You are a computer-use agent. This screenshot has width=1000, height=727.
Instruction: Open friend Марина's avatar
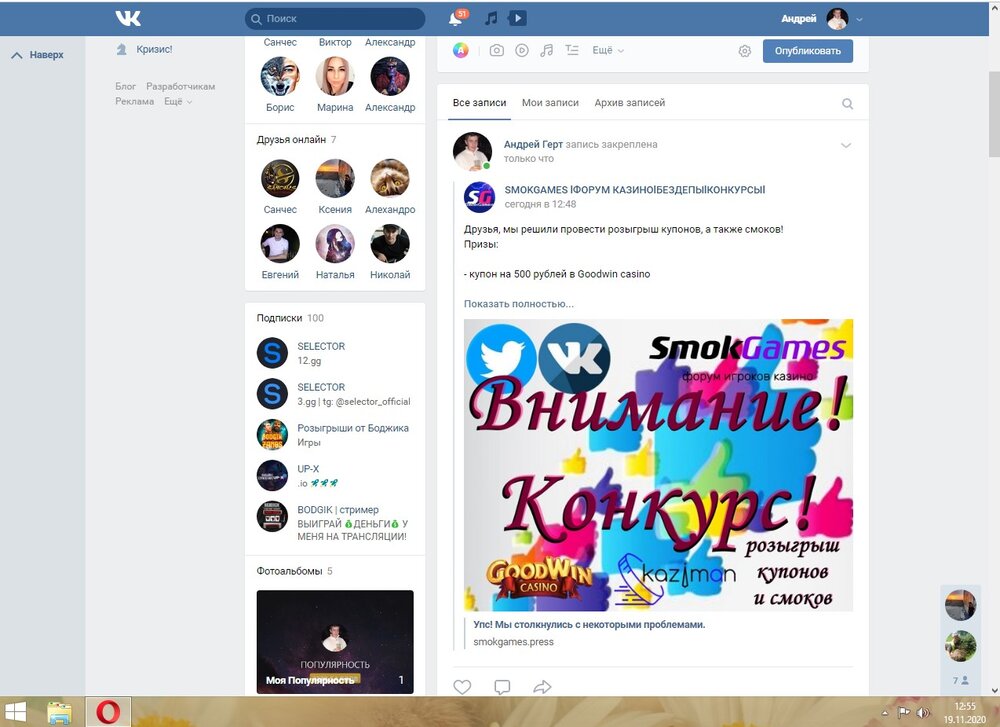click(335, 77)
